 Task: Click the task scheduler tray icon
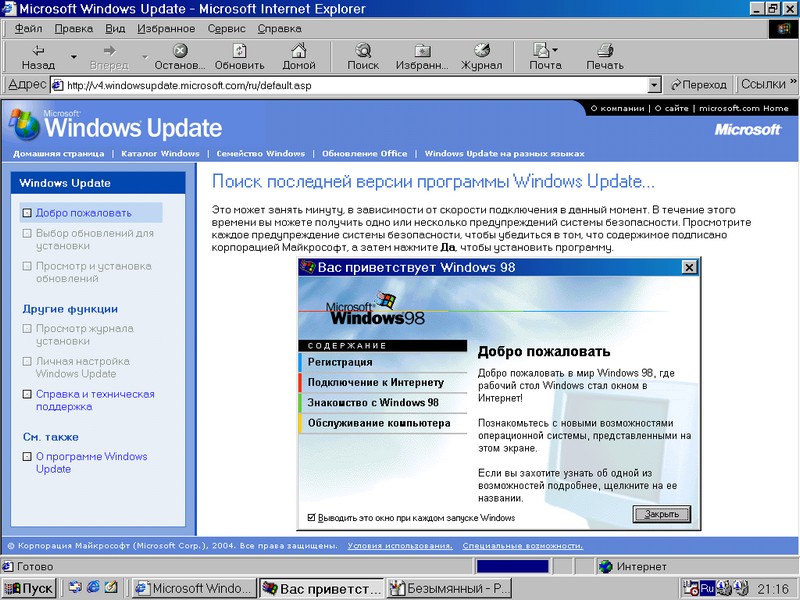point(691,588)
